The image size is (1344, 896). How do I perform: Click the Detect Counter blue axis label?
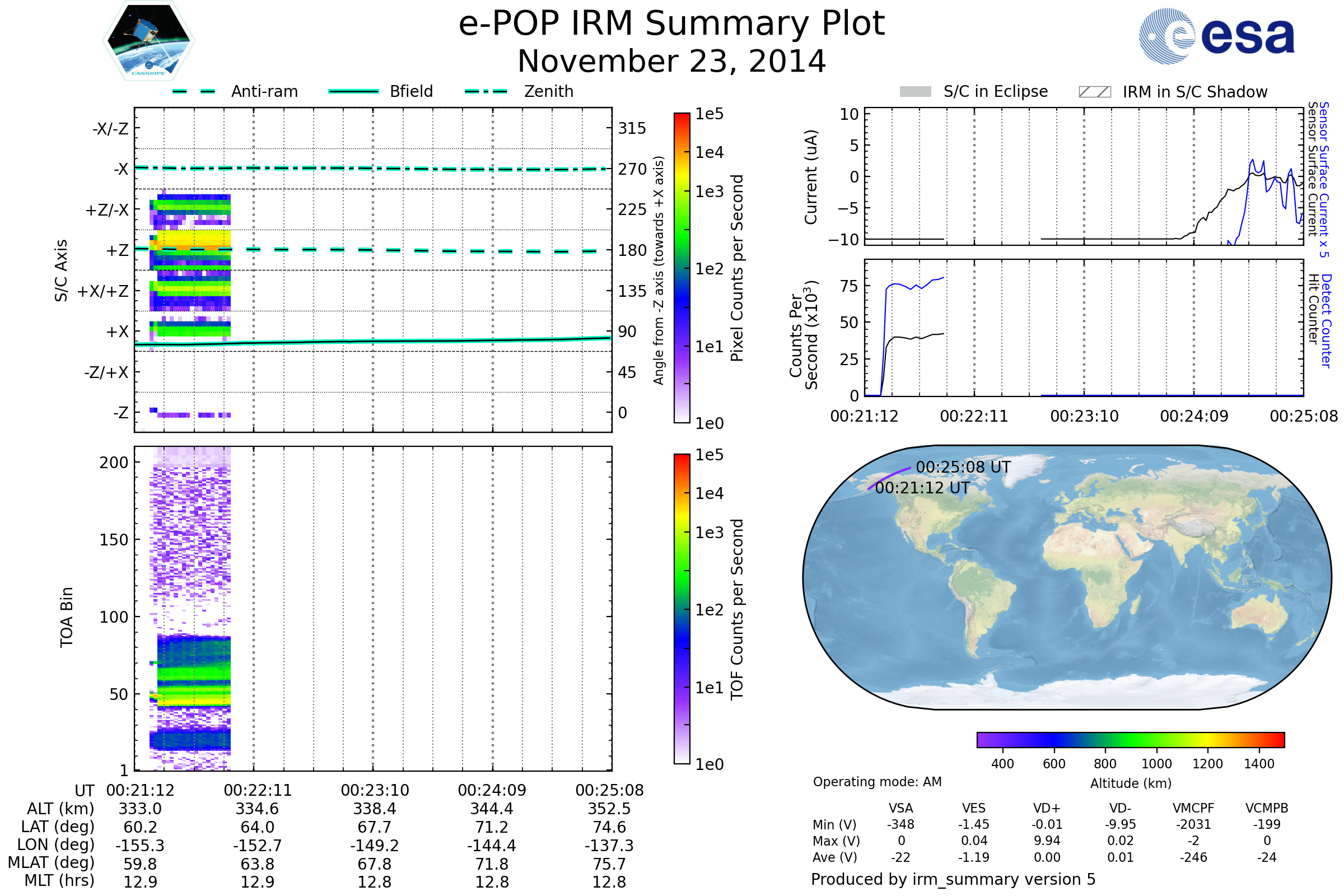(x=1326, y=321)
